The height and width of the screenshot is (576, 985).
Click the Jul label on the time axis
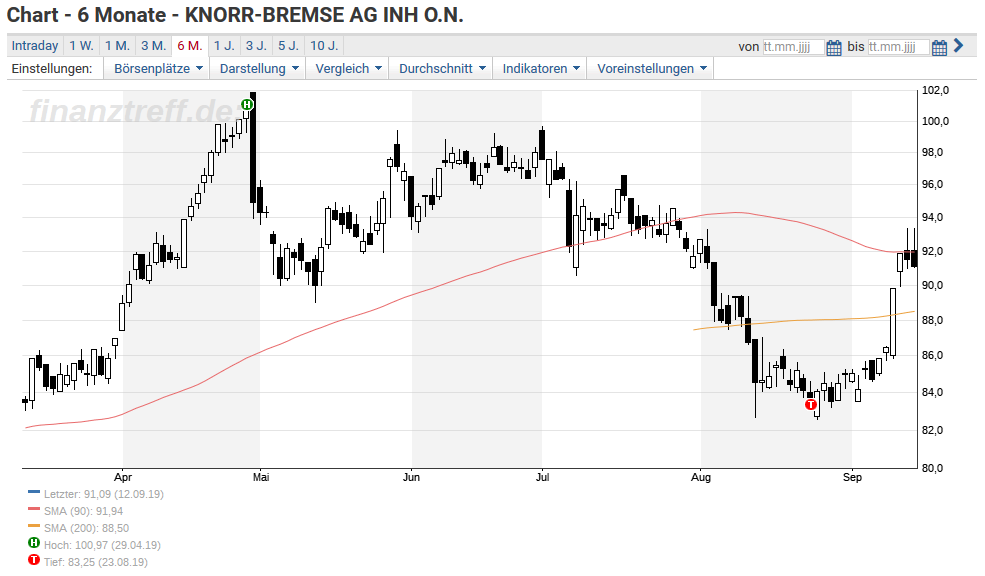(542, 477)
